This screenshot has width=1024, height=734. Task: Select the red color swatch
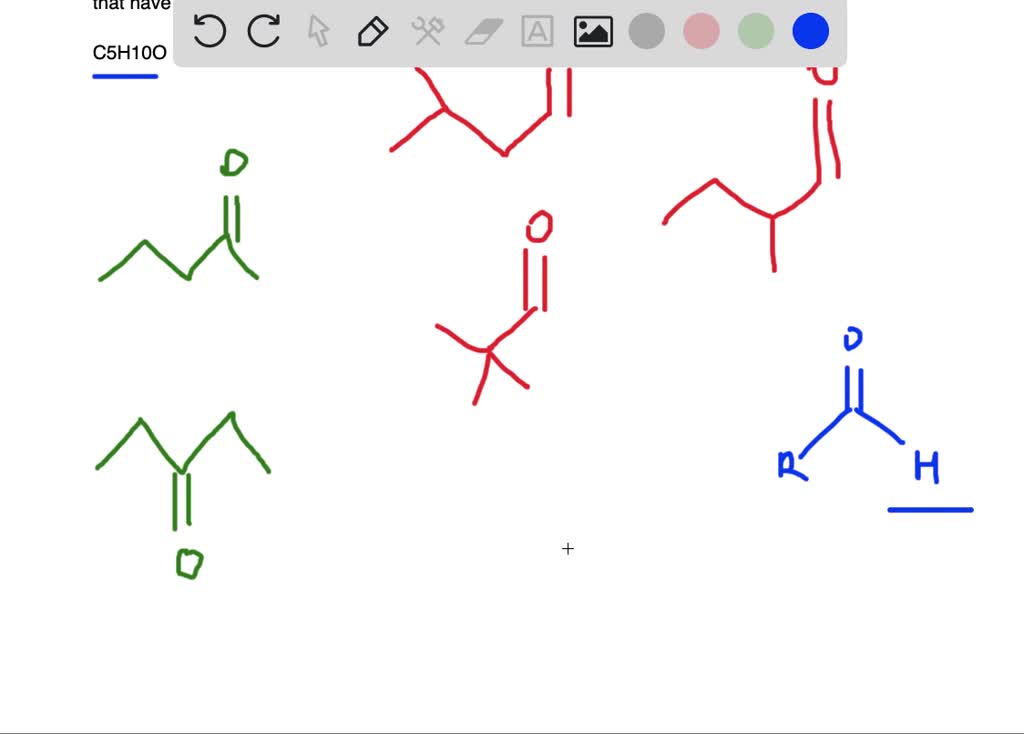click(x=700, y=31)
